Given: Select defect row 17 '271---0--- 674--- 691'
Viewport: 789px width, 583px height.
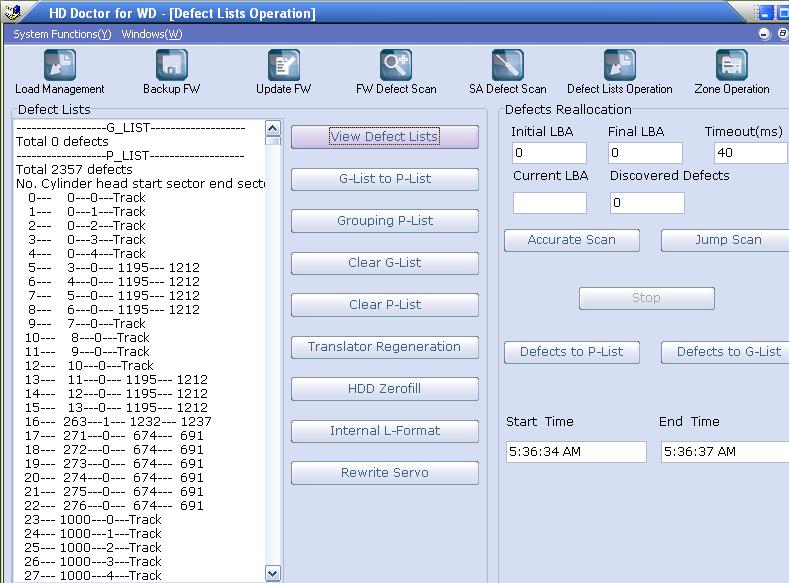Looking at the screenshot, I should 115,436.
